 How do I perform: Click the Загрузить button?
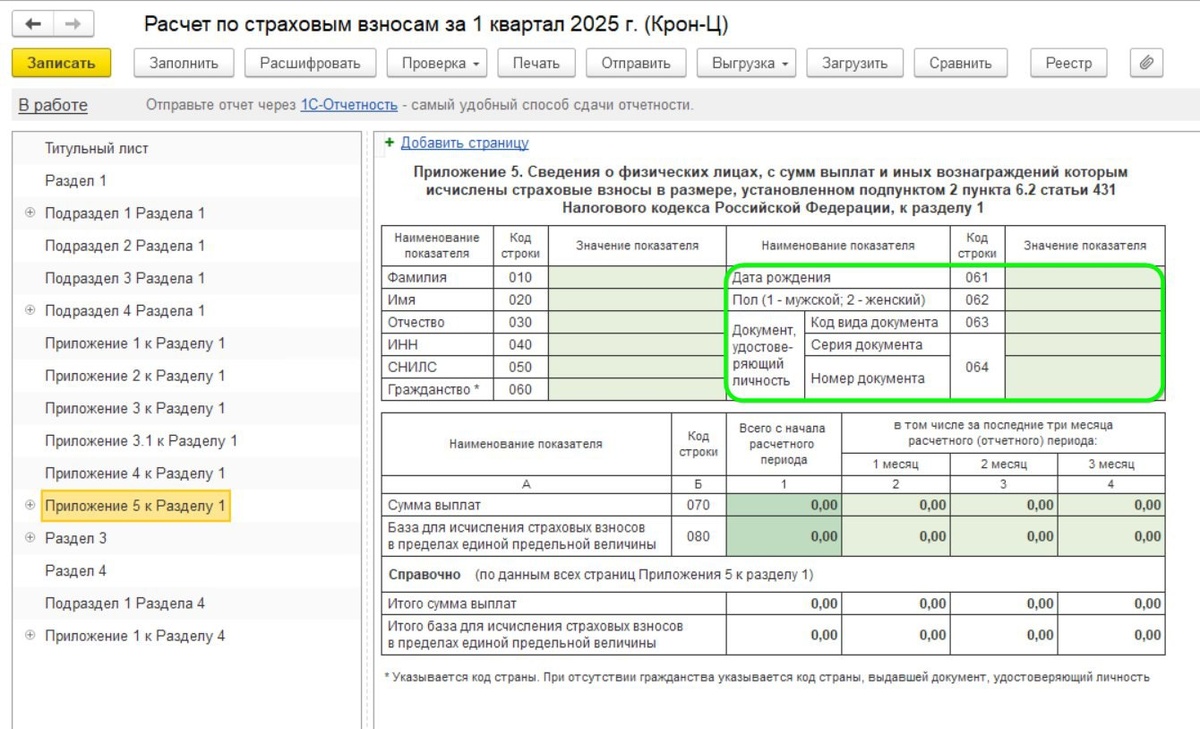855,63
